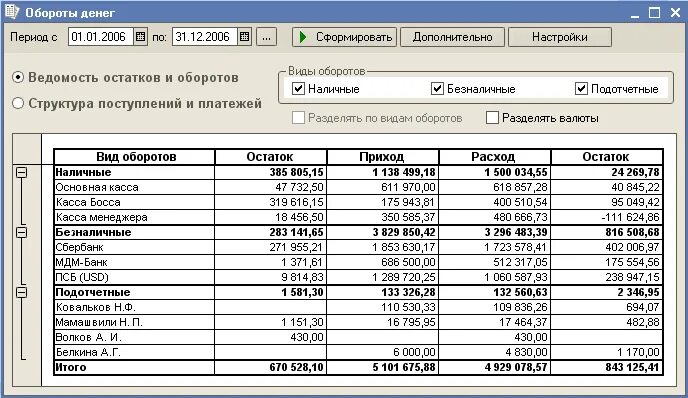The image size is (688, 398).
Task: Select Ведомость остатков и оборотов radio option
Action: coord(18,78)
